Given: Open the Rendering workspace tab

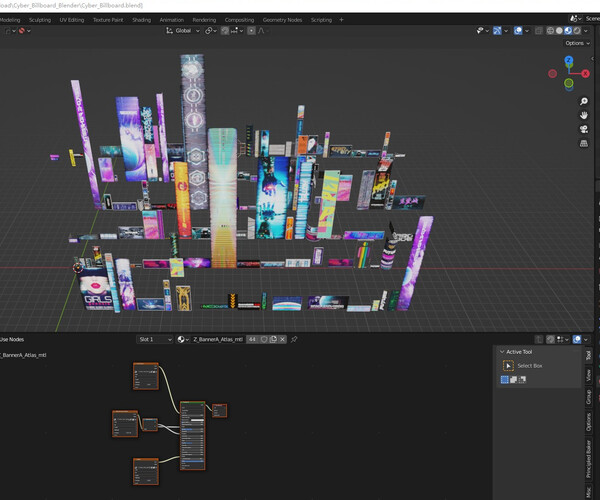Looking at the screenshot, I should point(204,20).
